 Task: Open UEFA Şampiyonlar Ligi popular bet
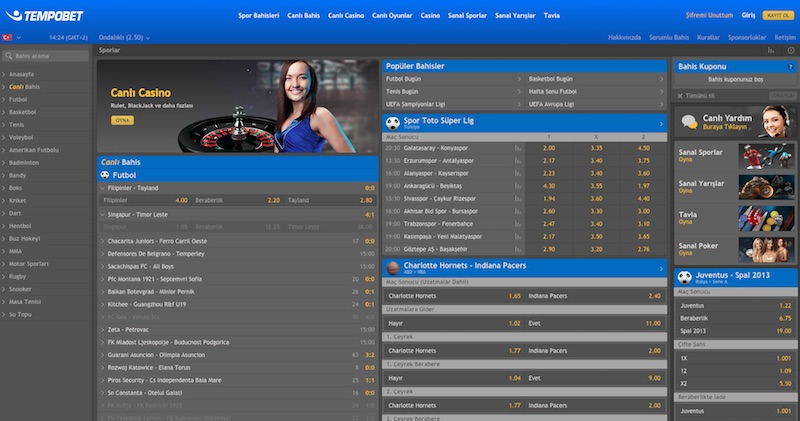tap(453, 105)
